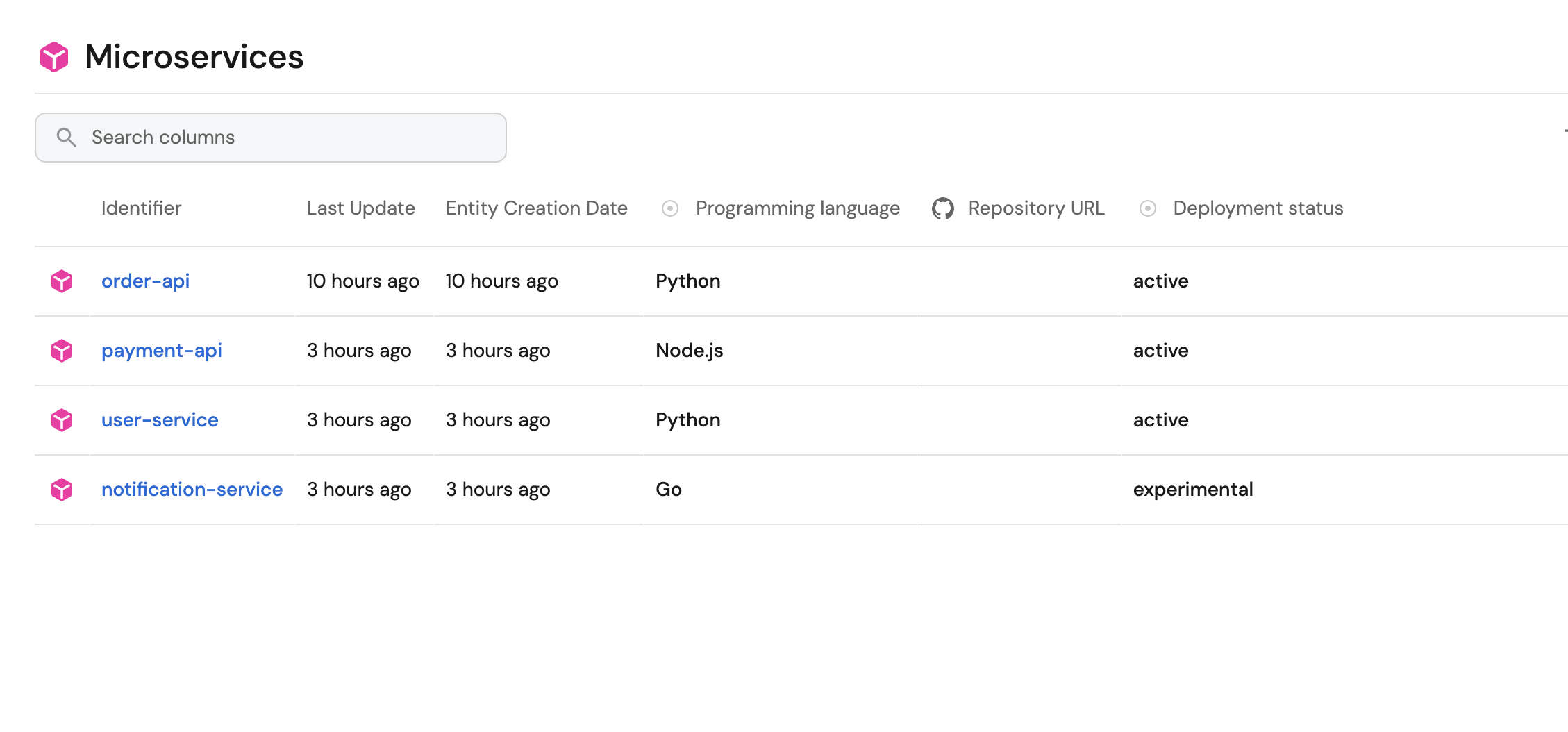1568x732 pixels.
Task: Sort by the Identifier column header
Action: 141,208
